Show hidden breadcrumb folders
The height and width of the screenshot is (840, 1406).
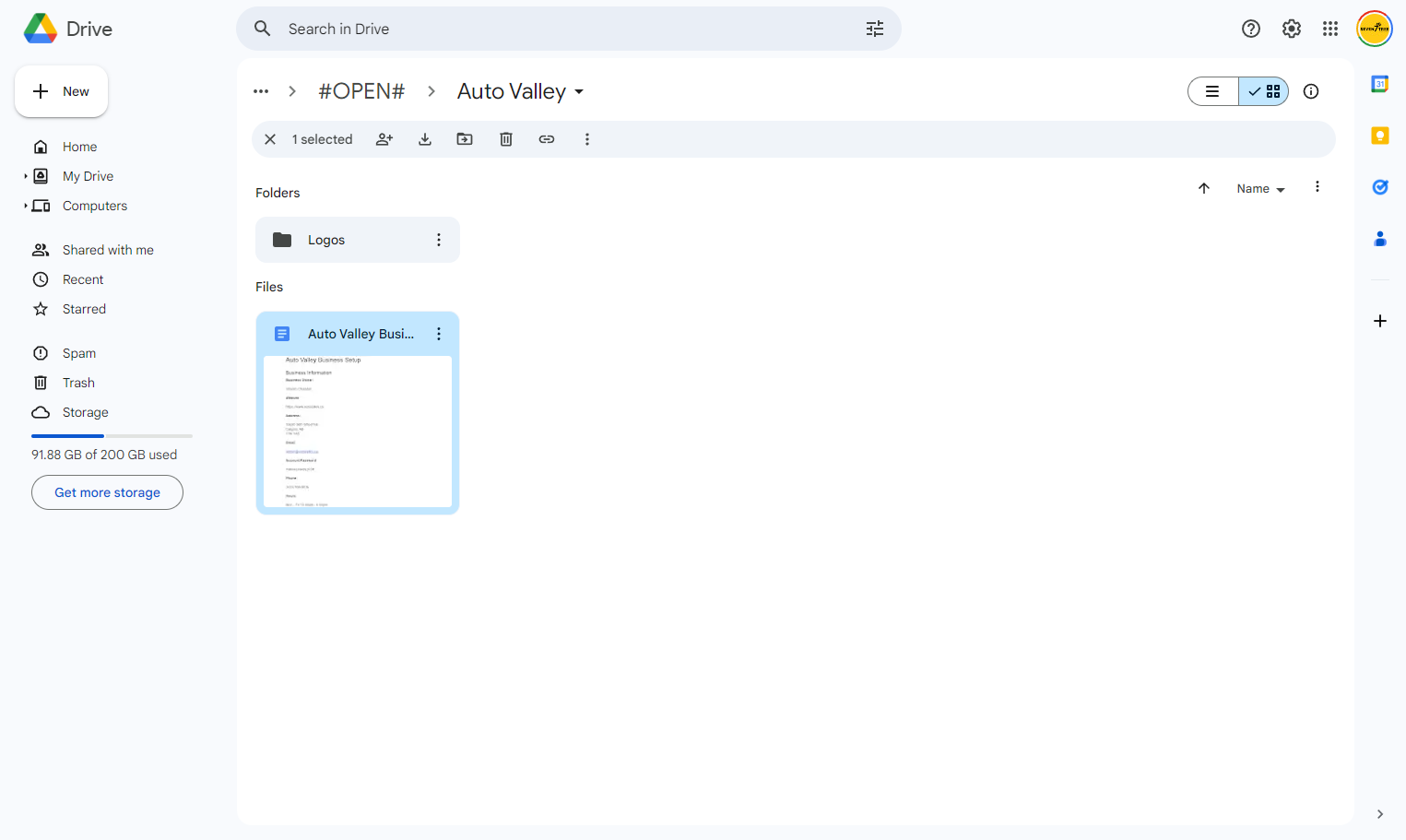[261, 91]
